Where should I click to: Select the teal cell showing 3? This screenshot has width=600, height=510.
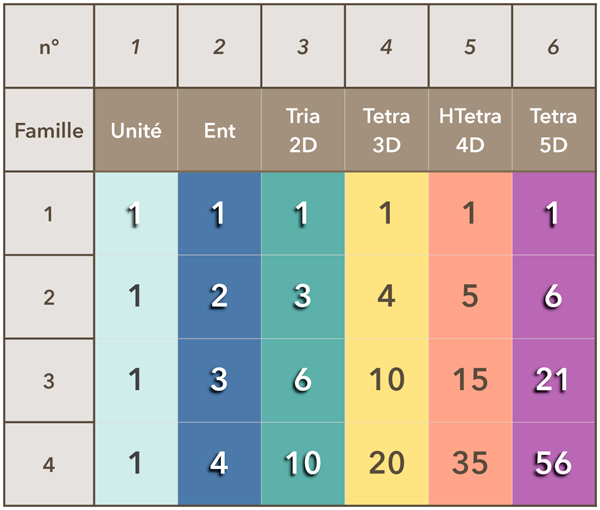click(302, 297)
